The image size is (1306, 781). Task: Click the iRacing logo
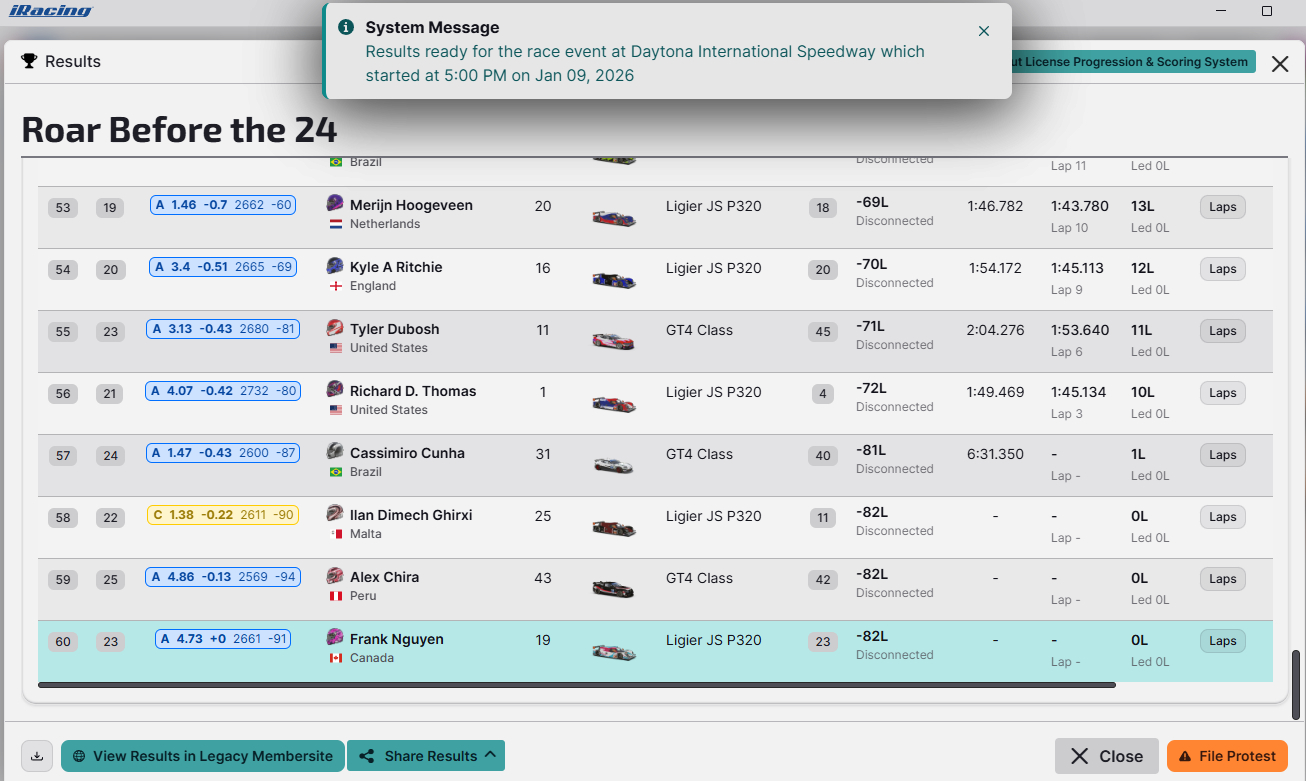pos(50,11)
